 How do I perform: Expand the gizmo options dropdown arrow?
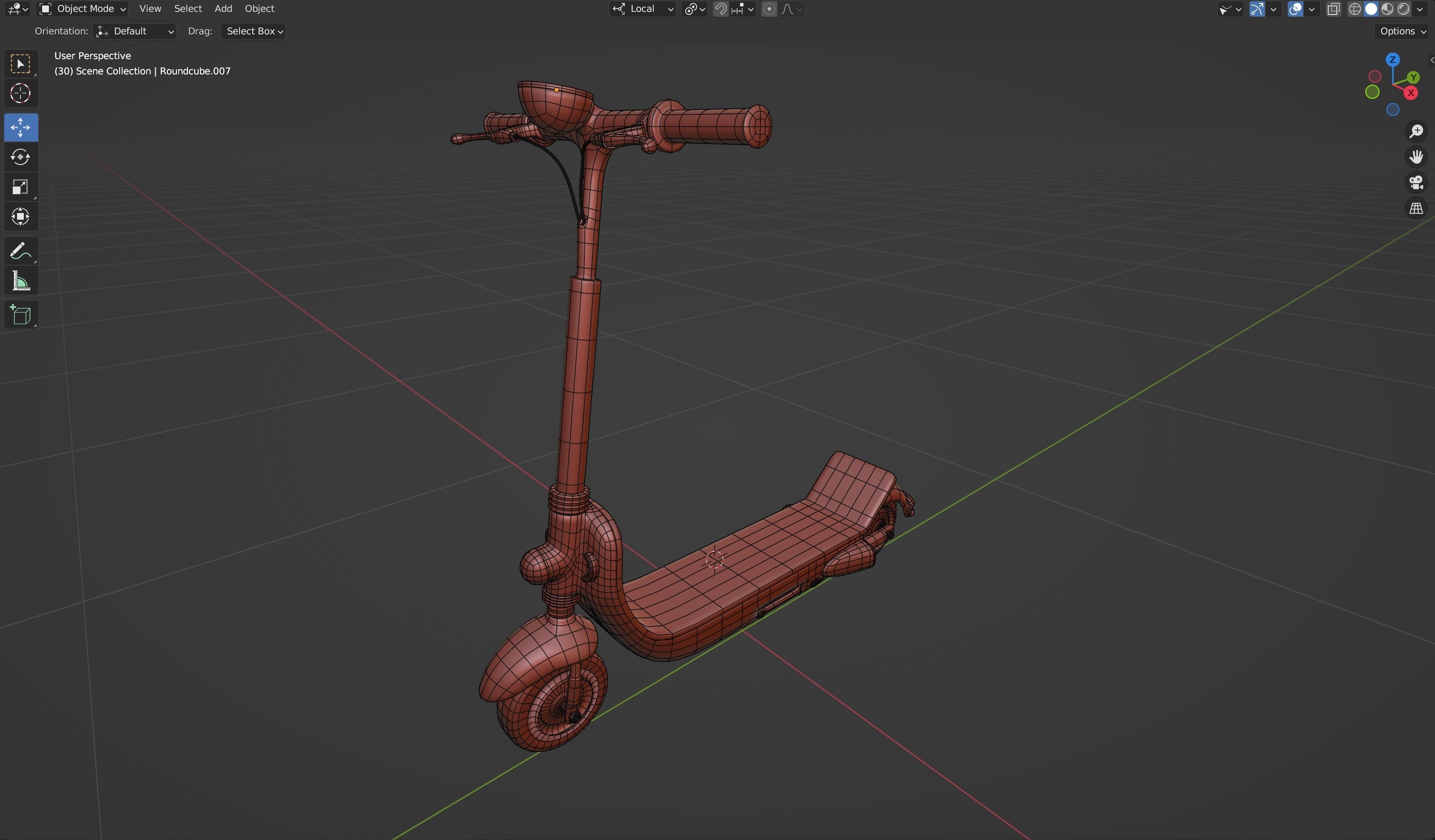(x=1273, y=9)
